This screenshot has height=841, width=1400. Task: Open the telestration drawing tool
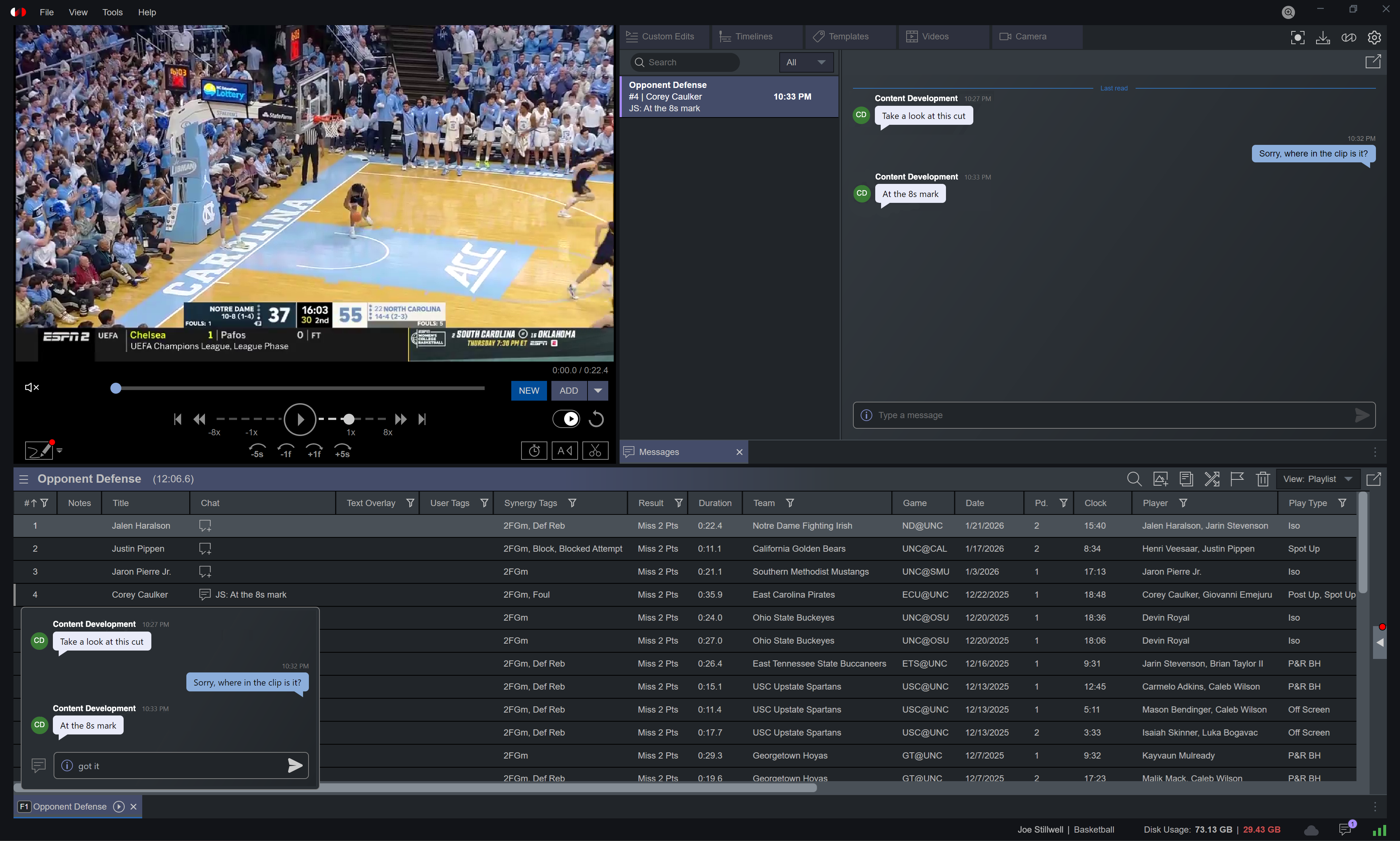(39, 451)
